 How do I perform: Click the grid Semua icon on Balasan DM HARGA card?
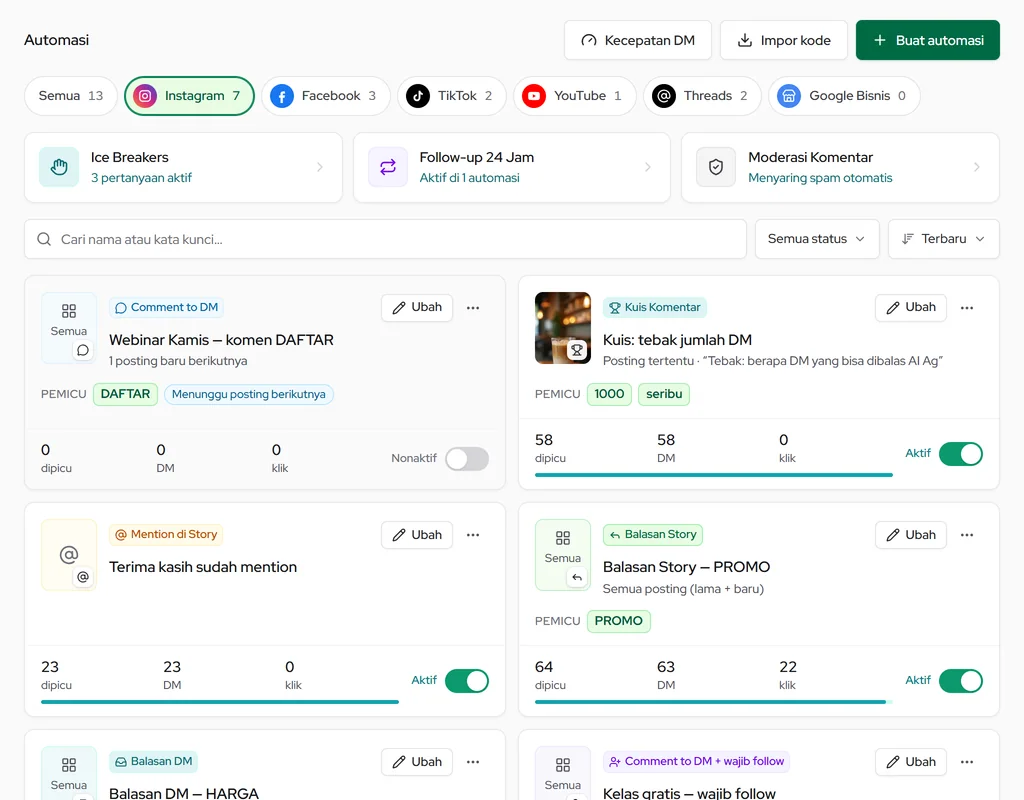point(69,765)
